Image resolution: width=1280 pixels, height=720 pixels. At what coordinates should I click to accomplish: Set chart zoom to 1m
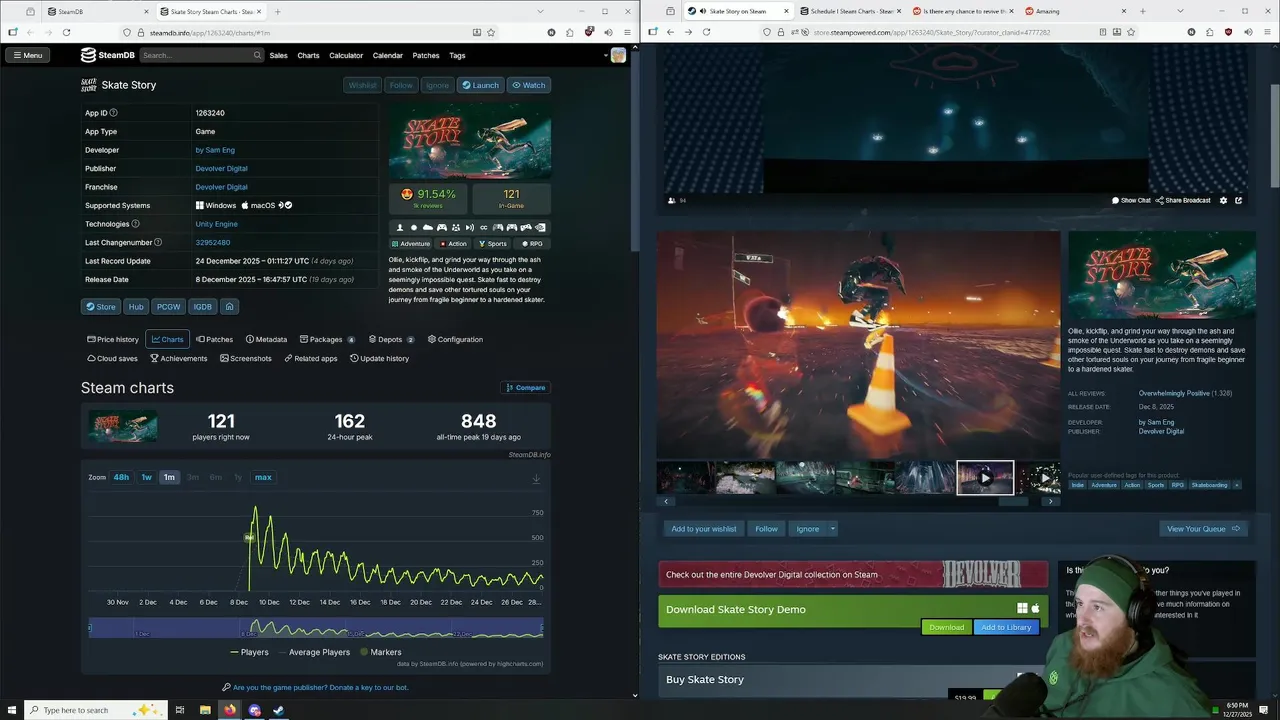click(169, 477)
